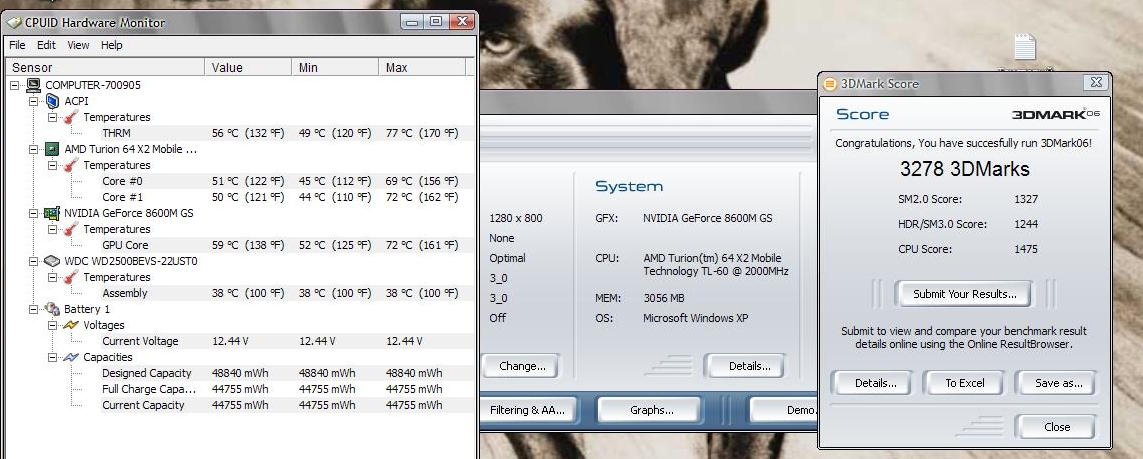Click the thermometer icon under NVIDIA GeForce
The height and width of the screenshot is (459, 1143).
point(71,230)
